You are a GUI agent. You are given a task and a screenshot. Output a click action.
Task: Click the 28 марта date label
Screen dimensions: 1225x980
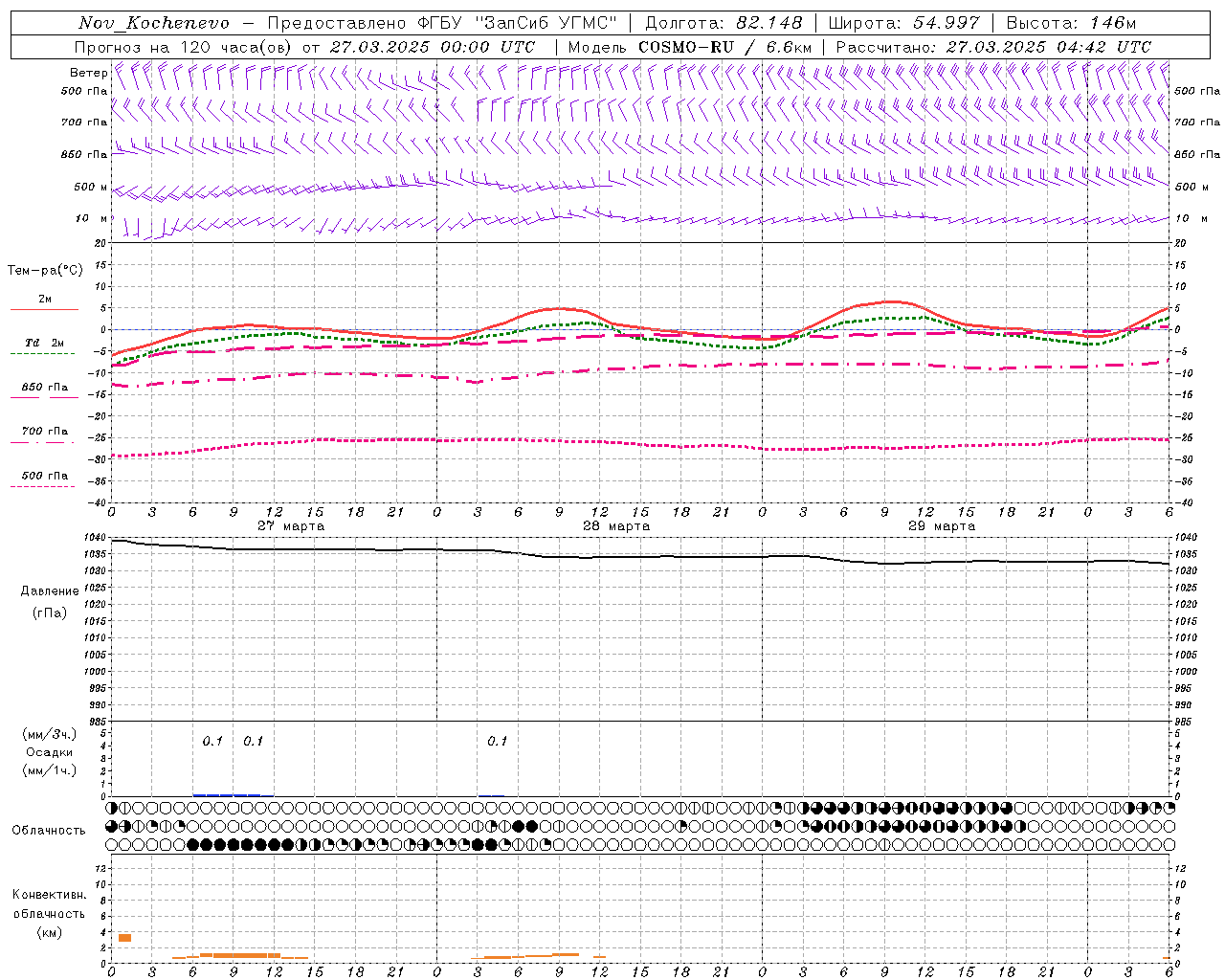tap(616, 526)
